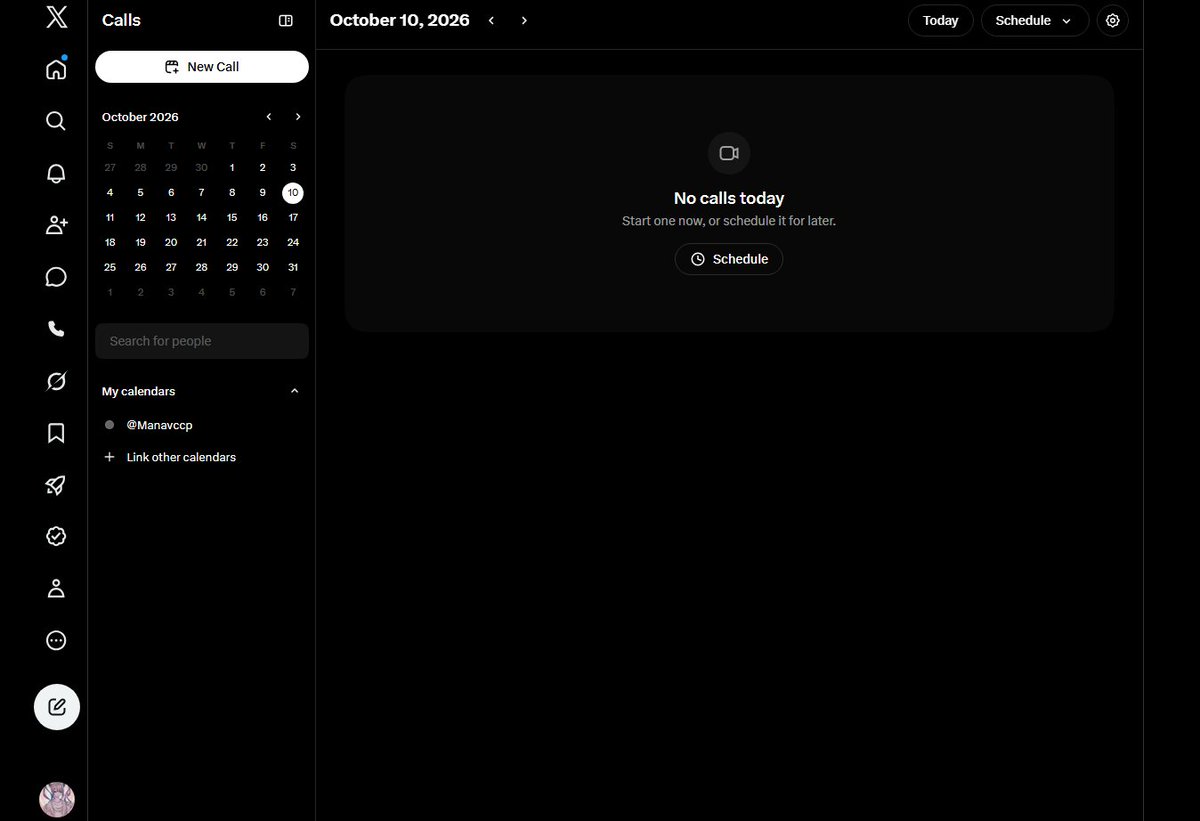Start a New Call
The width and height of the screenshot is (1200, 821).
202,67
